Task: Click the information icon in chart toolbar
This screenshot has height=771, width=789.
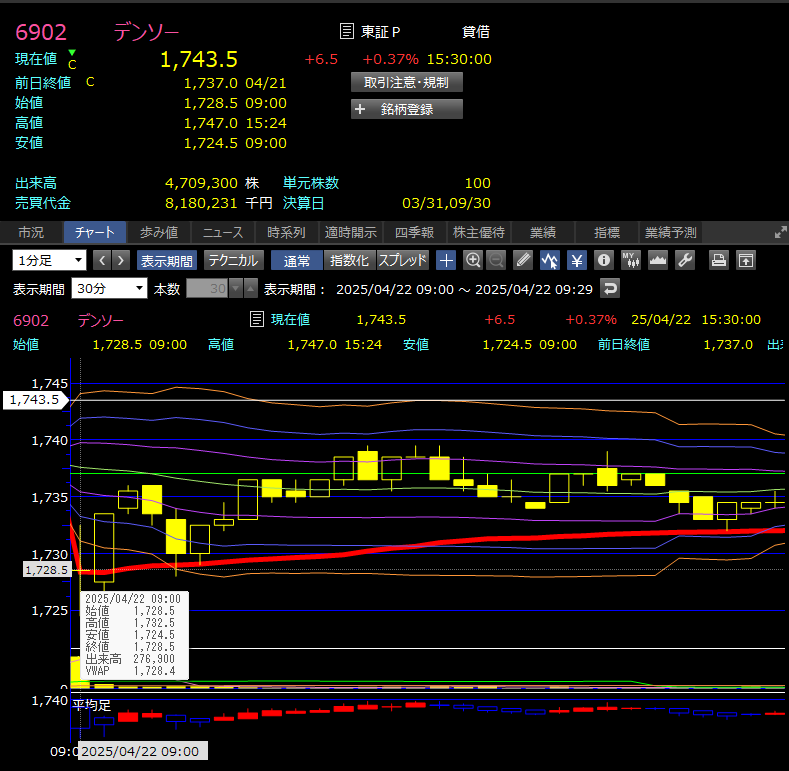Action: (x=604, y=260)
